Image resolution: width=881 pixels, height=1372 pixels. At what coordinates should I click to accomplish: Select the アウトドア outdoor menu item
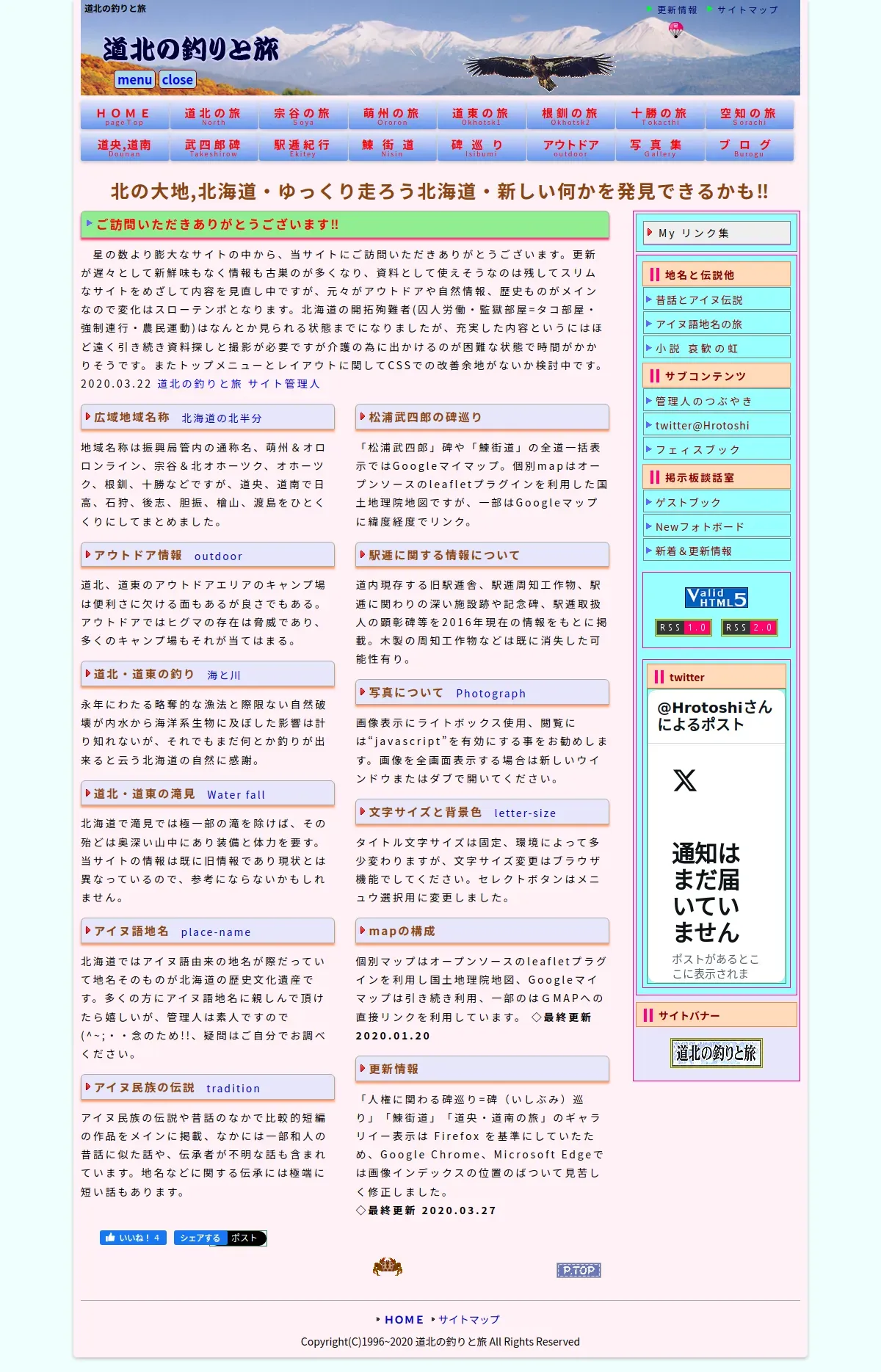(x=570, y=147)
